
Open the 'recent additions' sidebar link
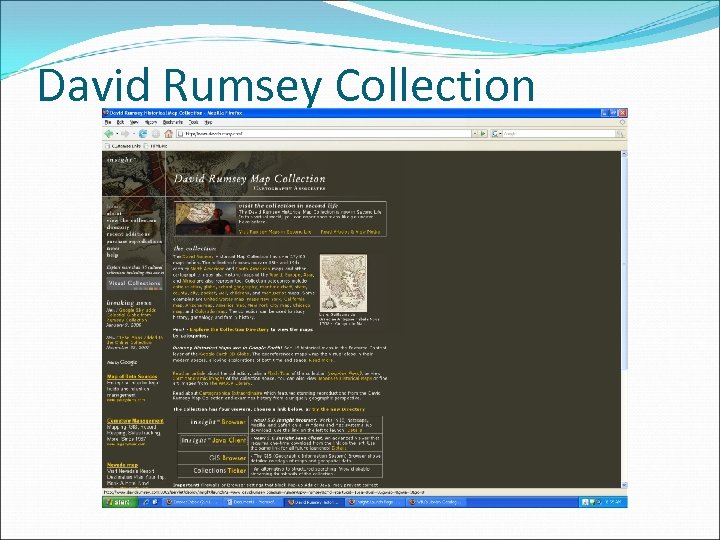click(128, 234)
